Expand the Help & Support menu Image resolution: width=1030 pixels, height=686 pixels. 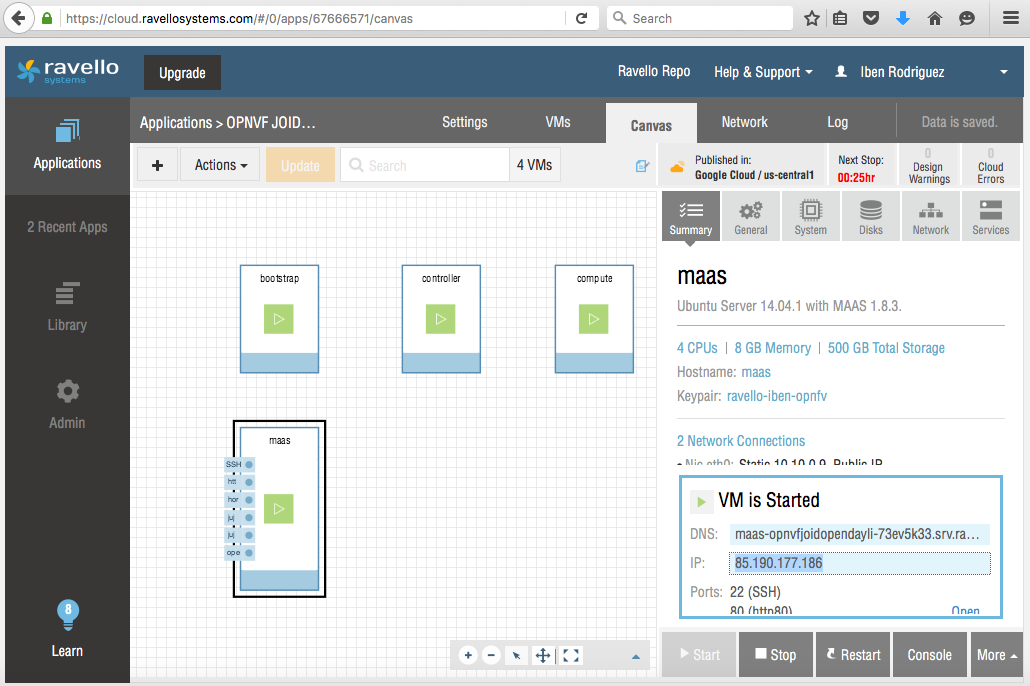tap(763, 72)
